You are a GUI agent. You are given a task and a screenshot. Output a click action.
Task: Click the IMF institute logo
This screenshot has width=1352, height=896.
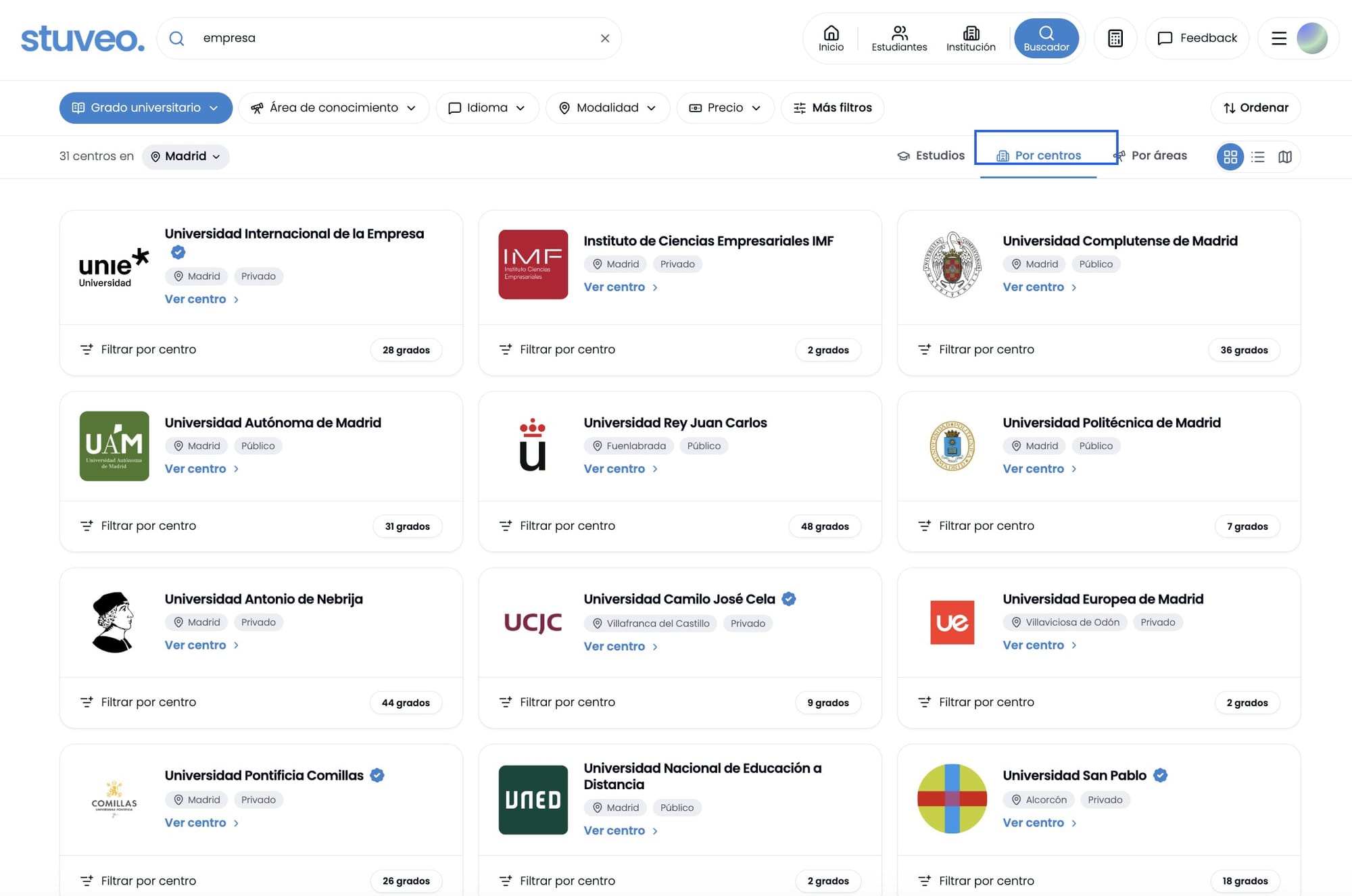click(533, 264)
